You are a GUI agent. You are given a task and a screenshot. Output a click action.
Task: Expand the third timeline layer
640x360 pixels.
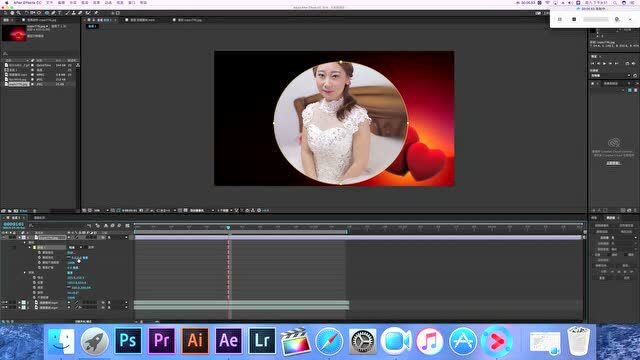tap(19, 307)
